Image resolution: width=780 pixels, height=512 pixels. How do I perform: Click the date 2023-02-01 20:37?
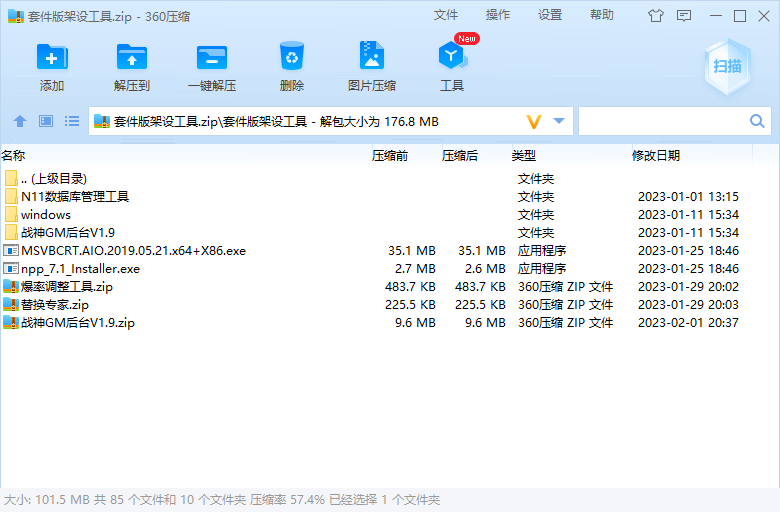(x=688, y=322)
